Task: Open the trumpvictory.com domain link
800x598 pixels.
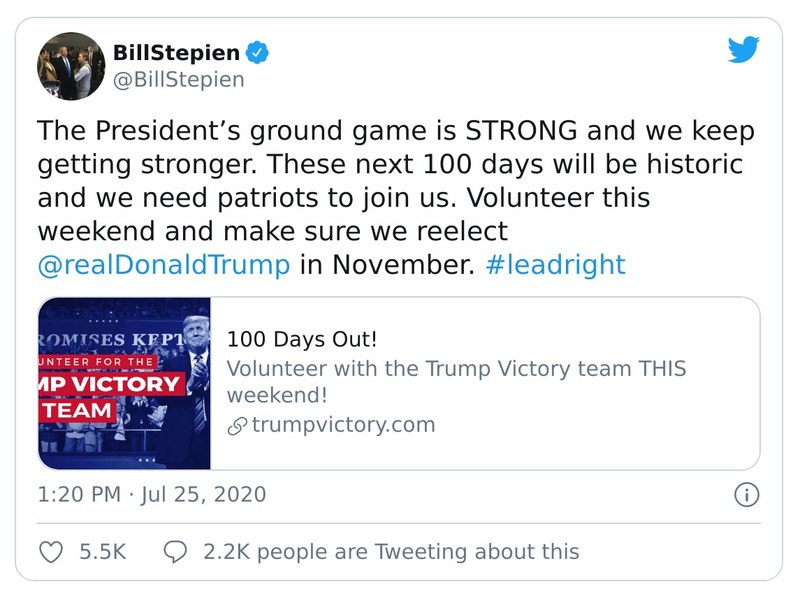Action: 343,425
